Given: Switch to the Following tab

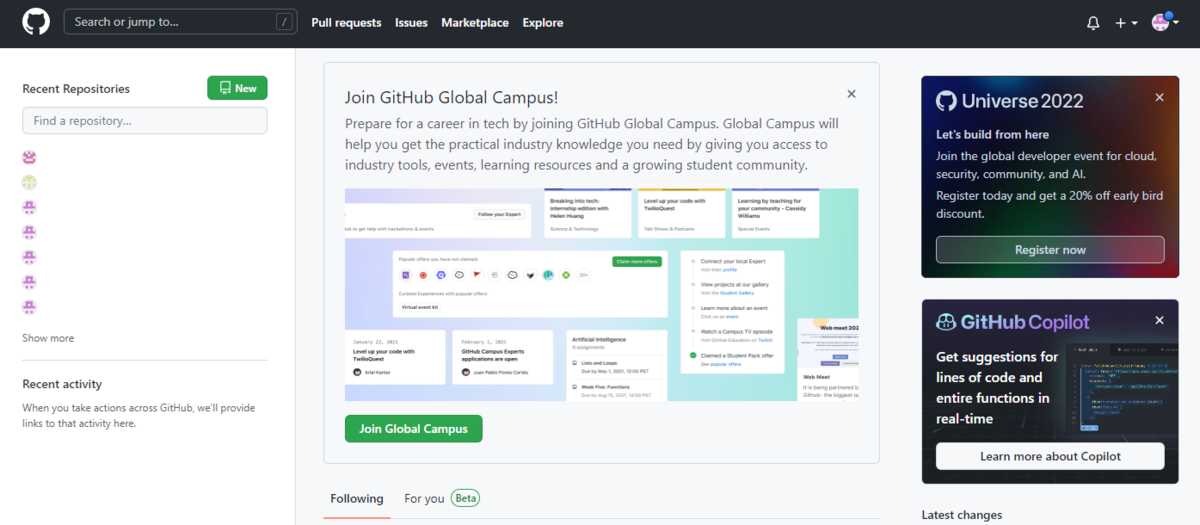Looking at the screenshot, I should coord(357,498).
